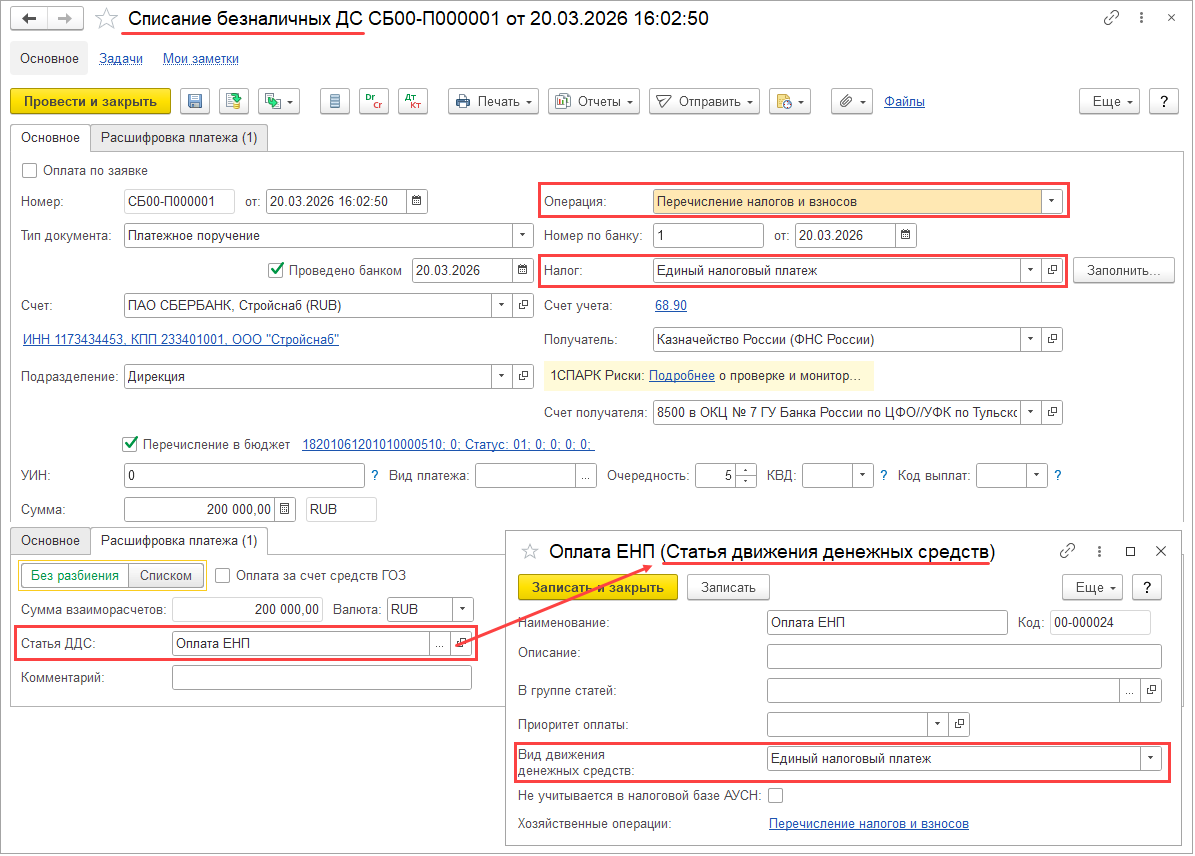This screenshot has width=1195, height=856.
Task: Open Еще menu in Оплата ЕНП window
Action: point(1092,587)
